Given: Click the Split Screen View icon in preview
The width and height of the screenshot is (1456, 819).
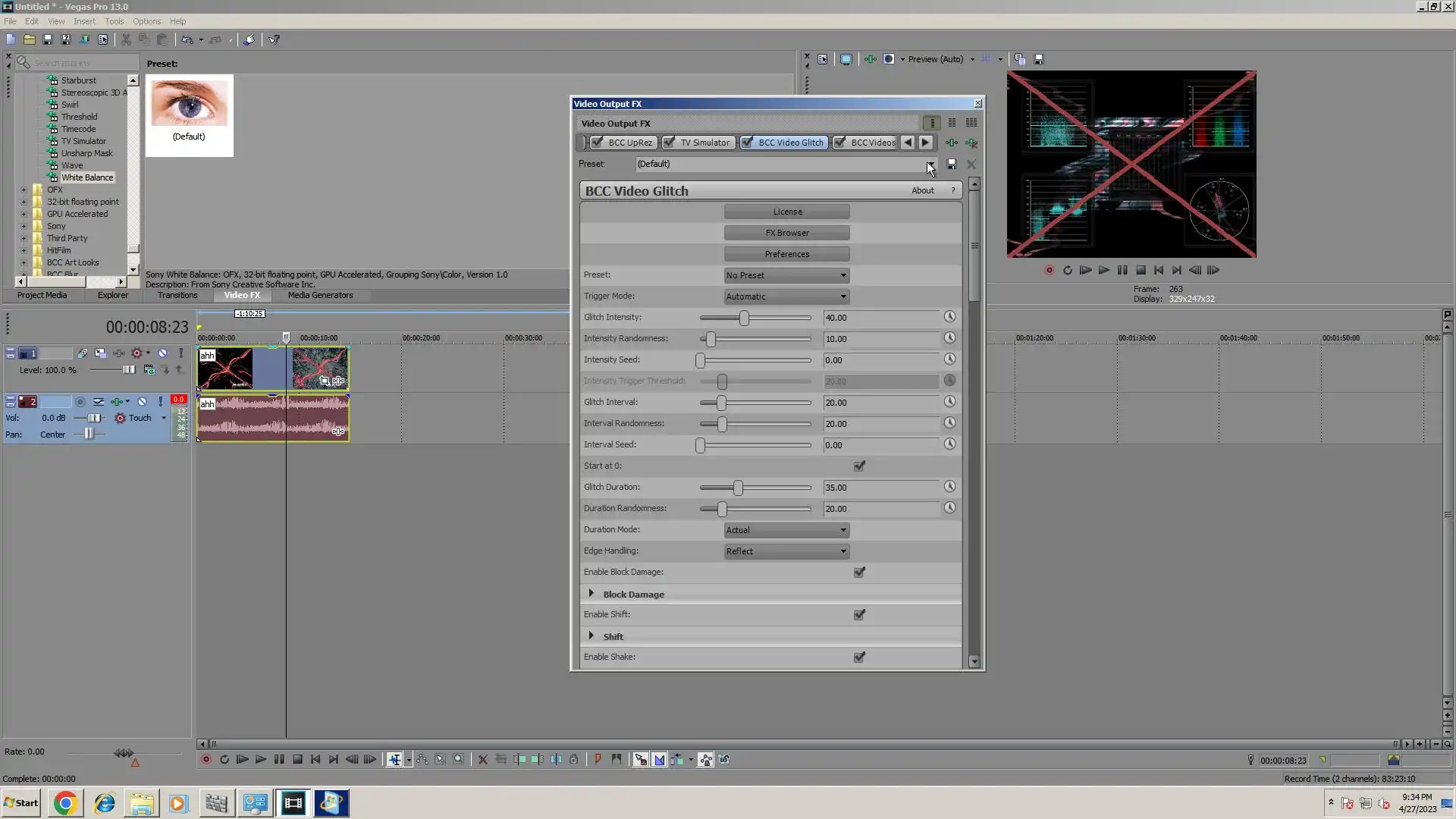Looking at the screenshot, I should [889, 59].
